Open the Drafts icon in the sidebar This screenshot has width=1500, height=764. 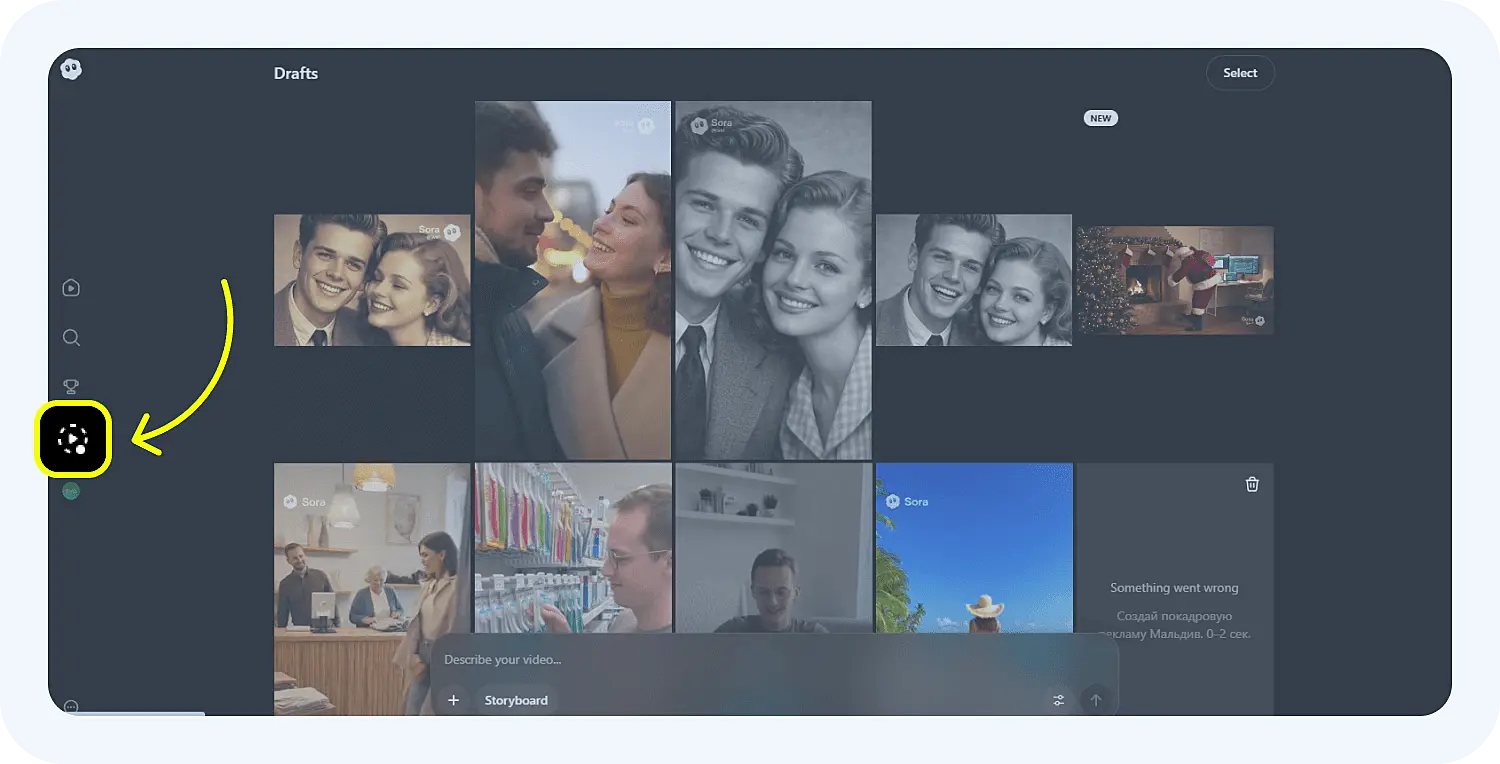coord(73,438)
